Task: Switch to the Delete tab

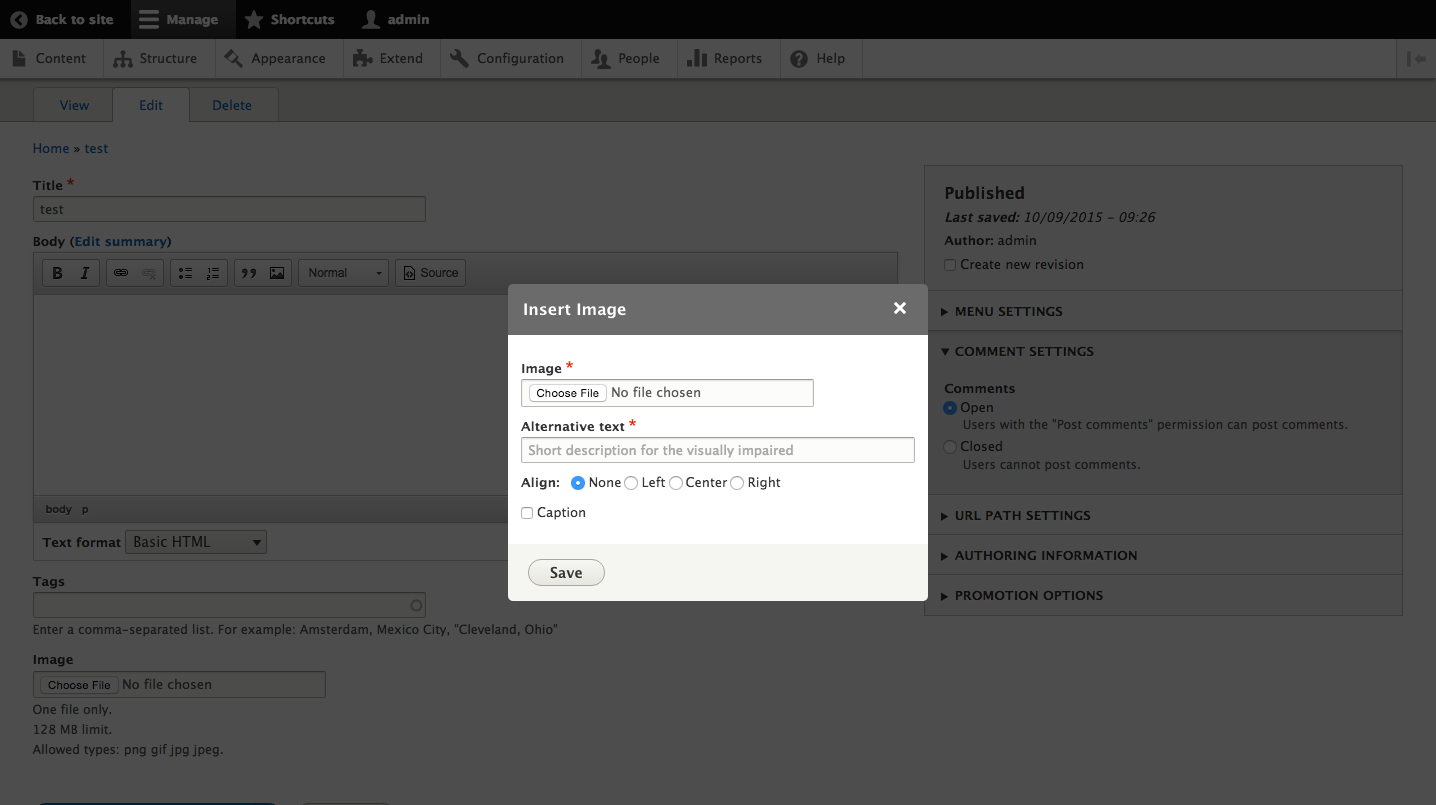Action: pos(232,105)
